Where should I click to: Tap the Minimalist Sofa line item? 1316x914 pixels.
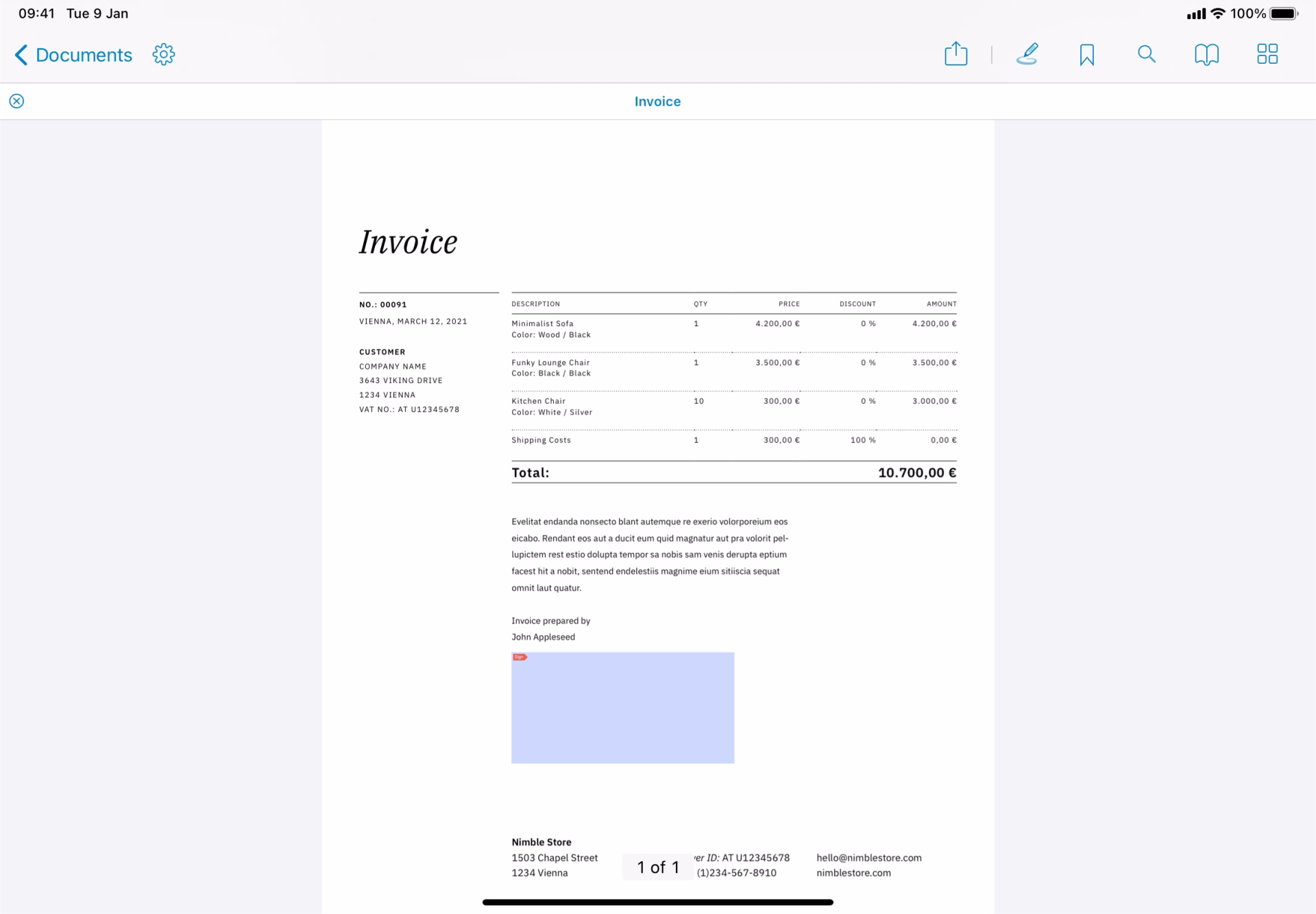click(x=542, y=323)
